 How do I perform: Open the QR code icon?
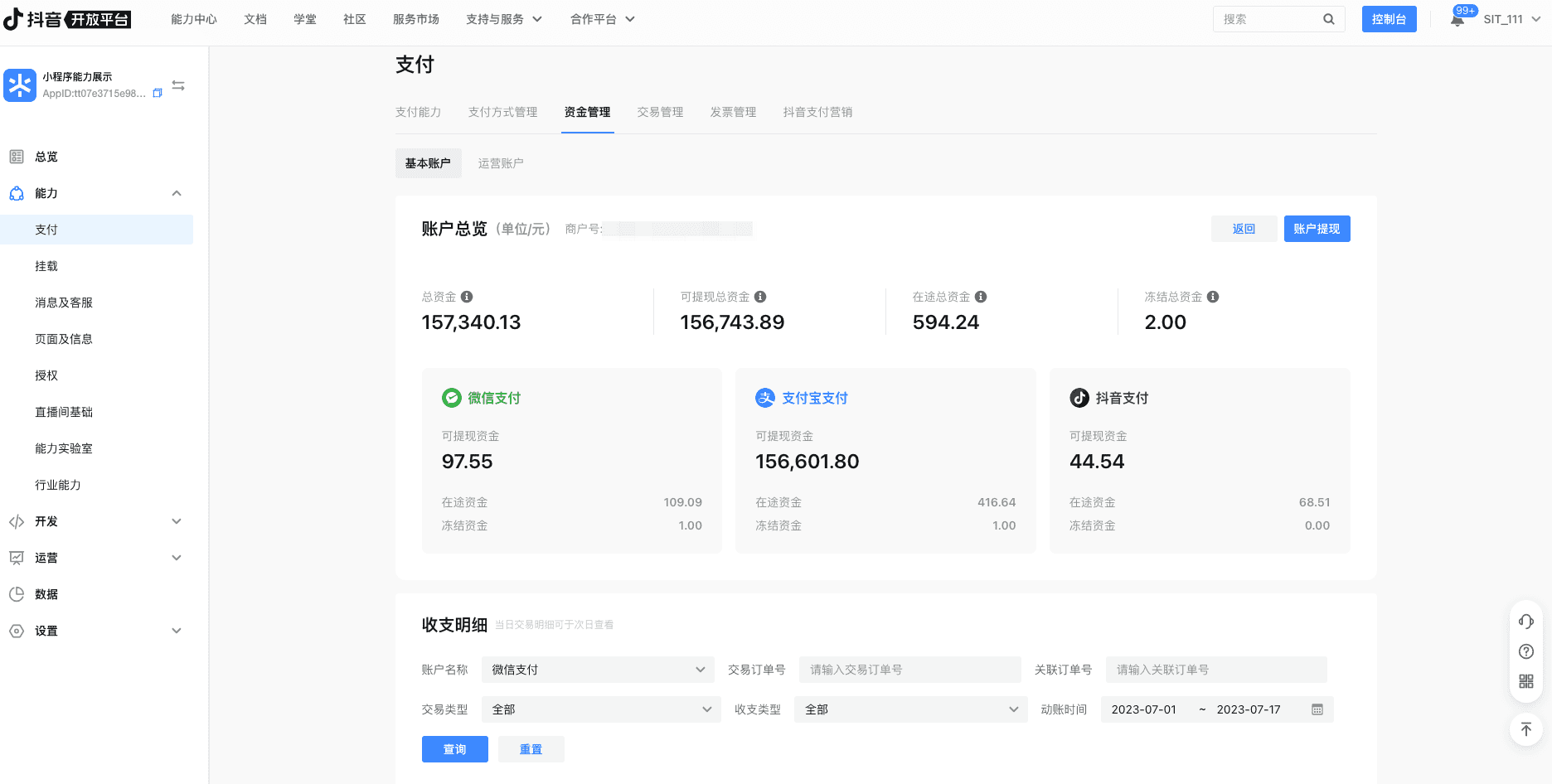point(1525,681)
